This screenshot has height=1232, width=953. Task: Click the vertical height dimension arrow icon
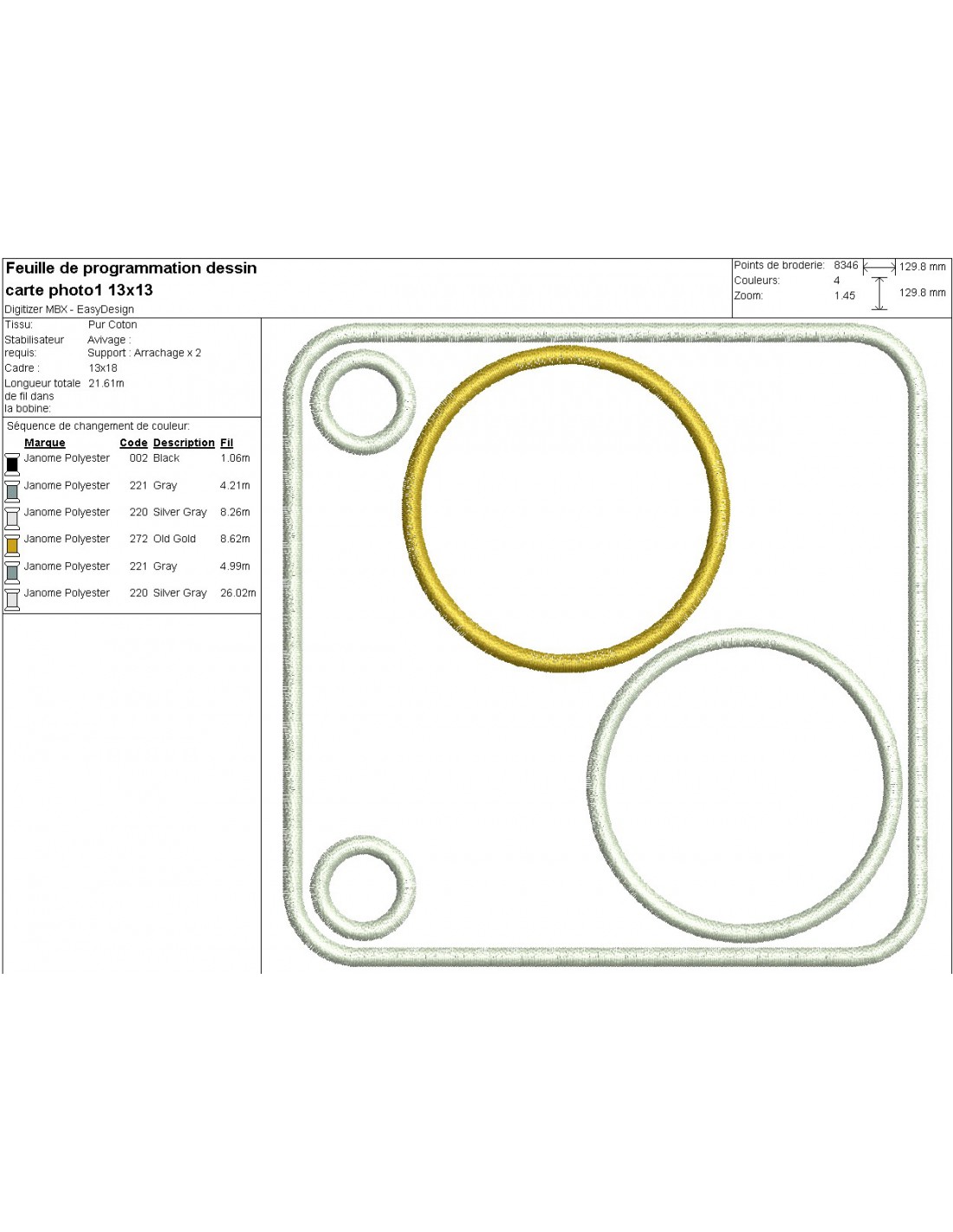[x=879, y=293]
